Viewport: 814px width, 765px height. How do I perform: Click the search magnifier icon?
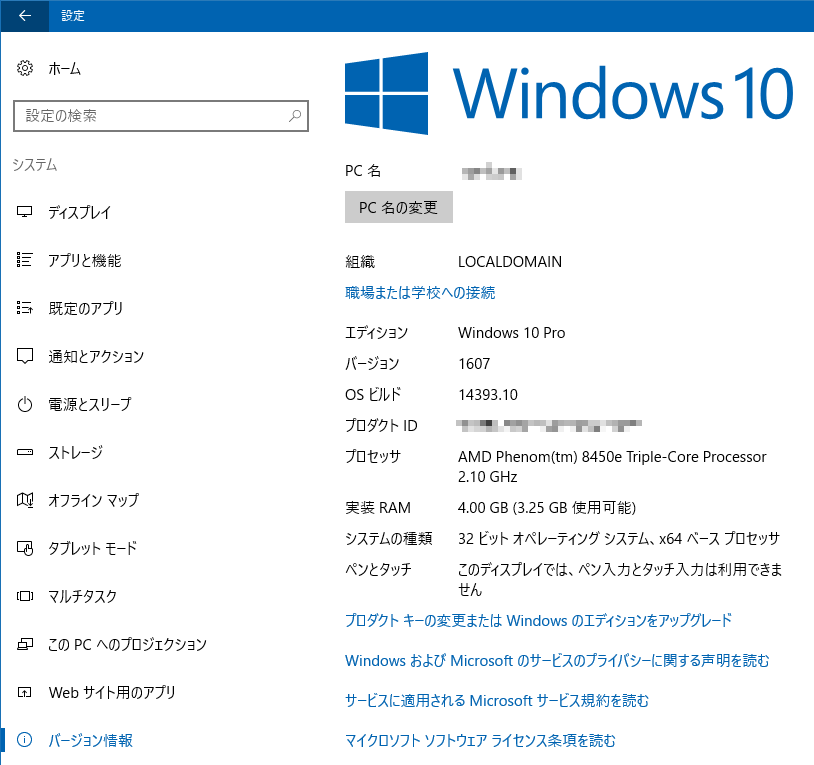[294, 116]
